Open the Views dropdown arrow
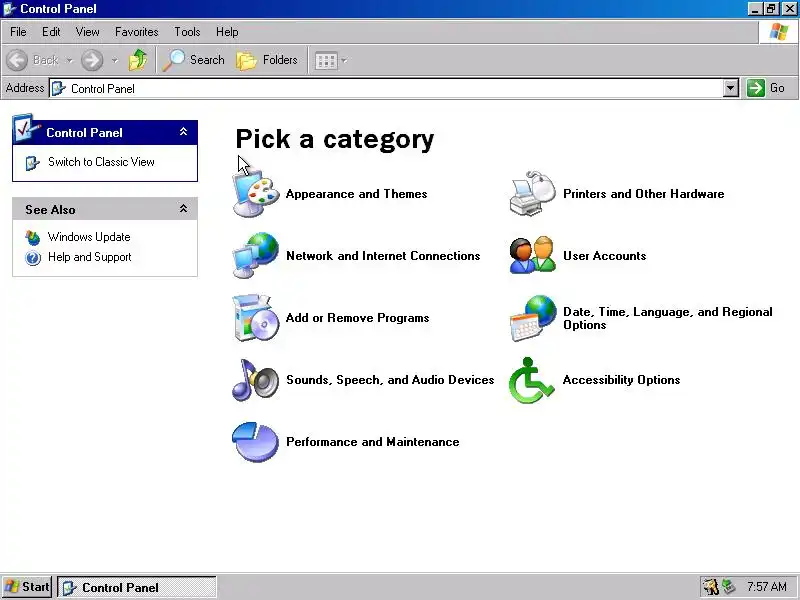Viewport: 800px width, 600px height. (344, 61)
